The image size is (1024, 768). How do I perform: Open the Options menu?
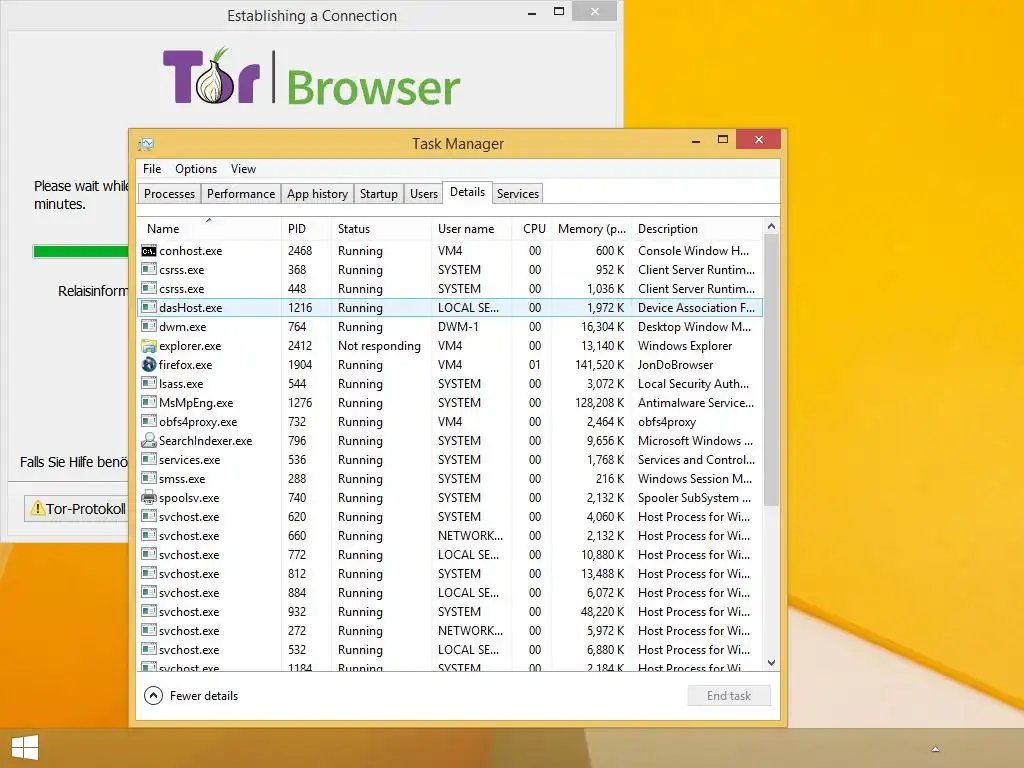click(196, 168)
